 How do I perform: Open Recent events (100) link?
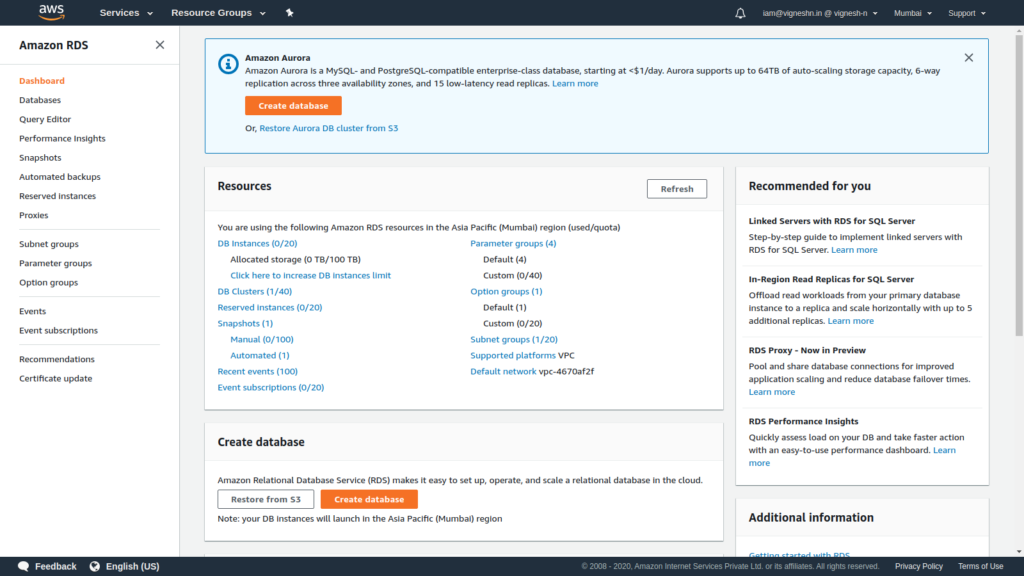pyautogui.click(x=257, y=372)
